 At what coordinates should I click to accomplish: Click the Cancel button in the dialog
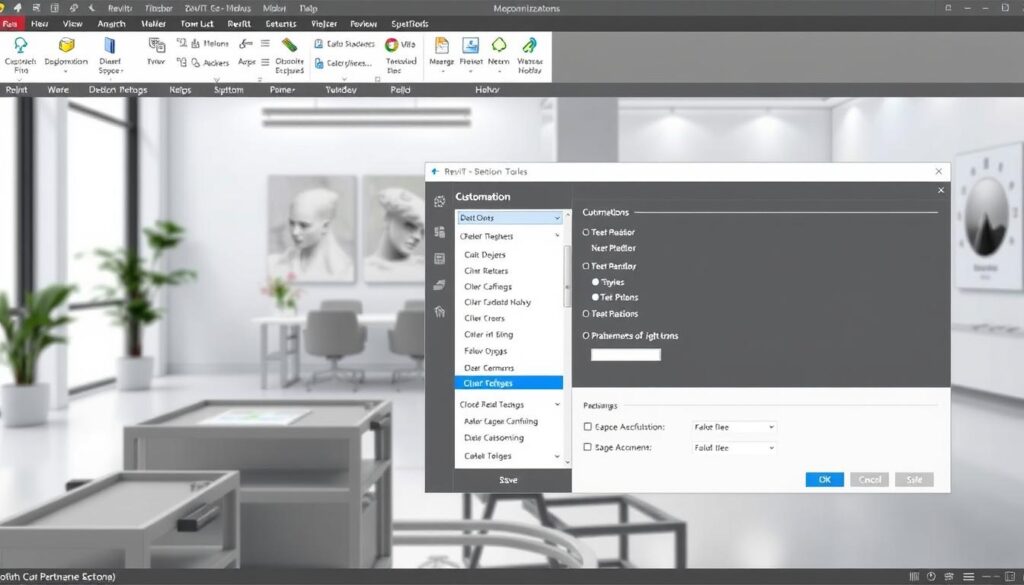869,480
